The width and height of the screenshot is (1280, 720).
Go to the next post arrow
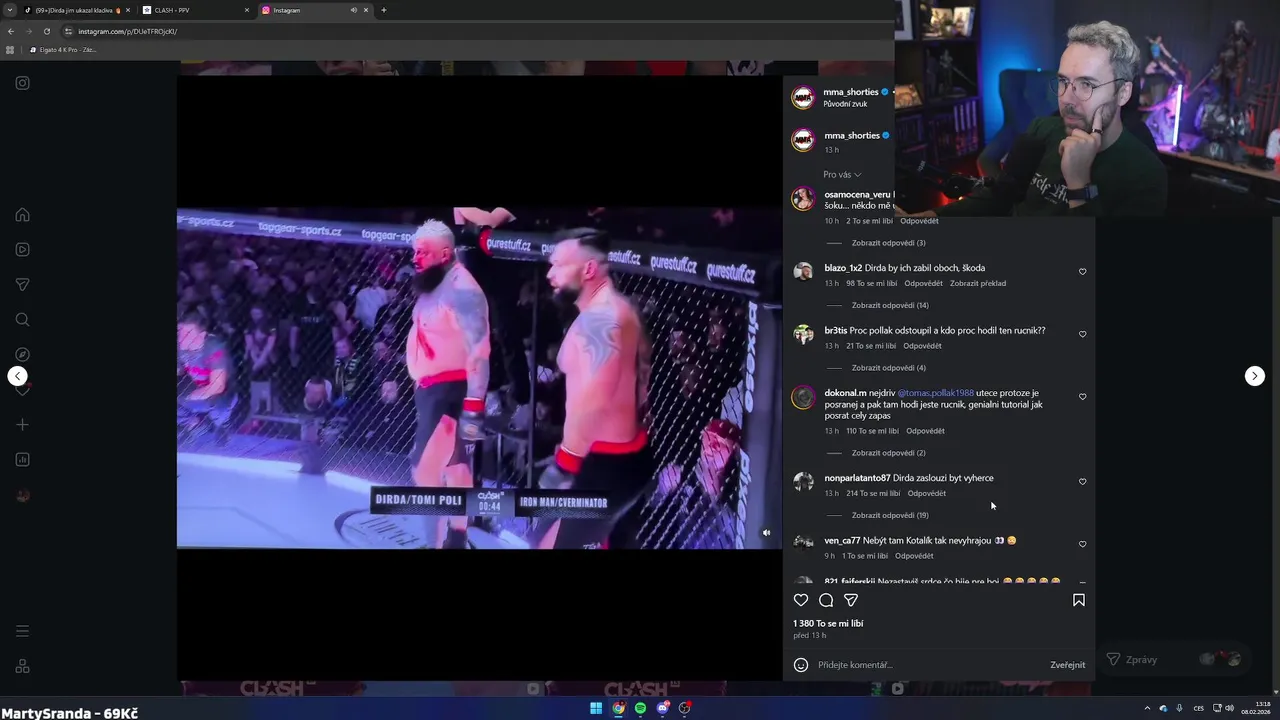point(1255,376)
